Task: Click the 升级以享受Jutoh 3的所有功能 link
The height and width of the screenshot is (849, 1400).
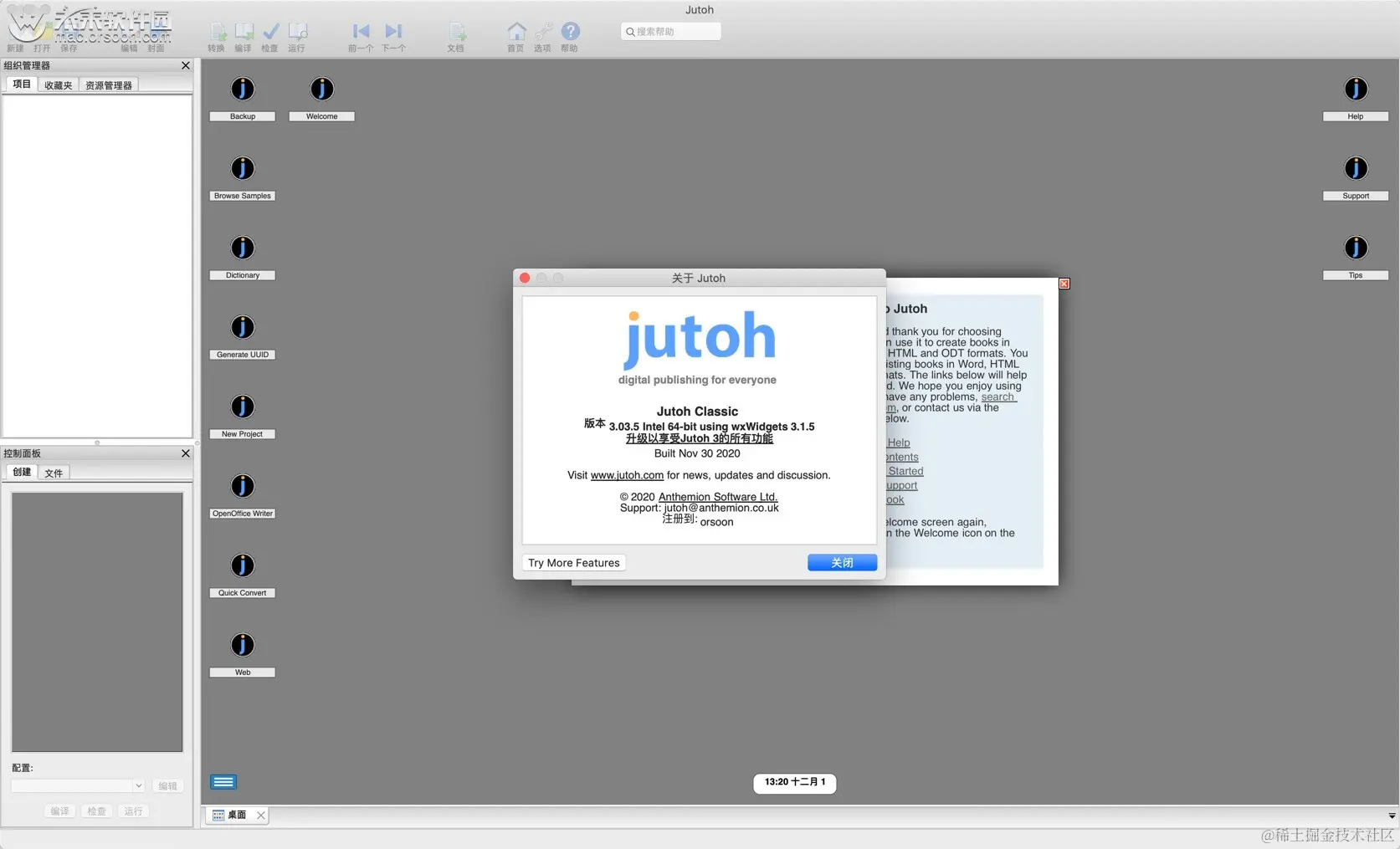Action: (x=699, y=438)
